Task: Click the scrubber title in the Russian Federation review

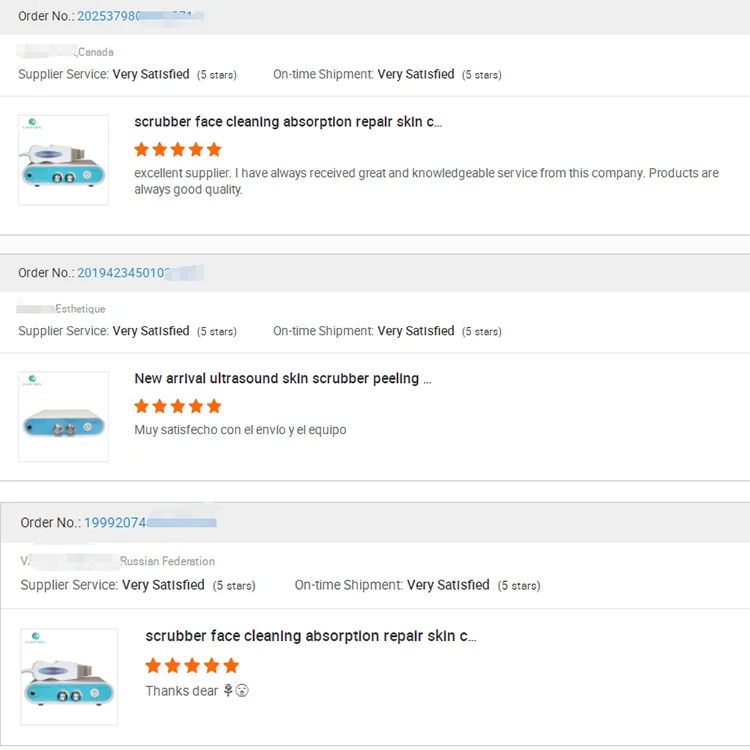Action: [x=311, y=636]
